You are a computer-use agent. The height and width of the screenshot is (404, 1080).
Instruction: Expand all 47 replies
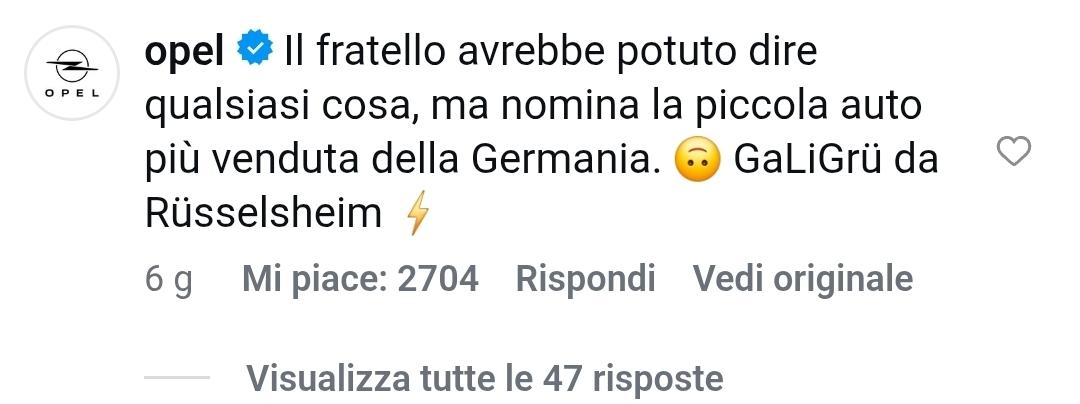click(485, 378)
